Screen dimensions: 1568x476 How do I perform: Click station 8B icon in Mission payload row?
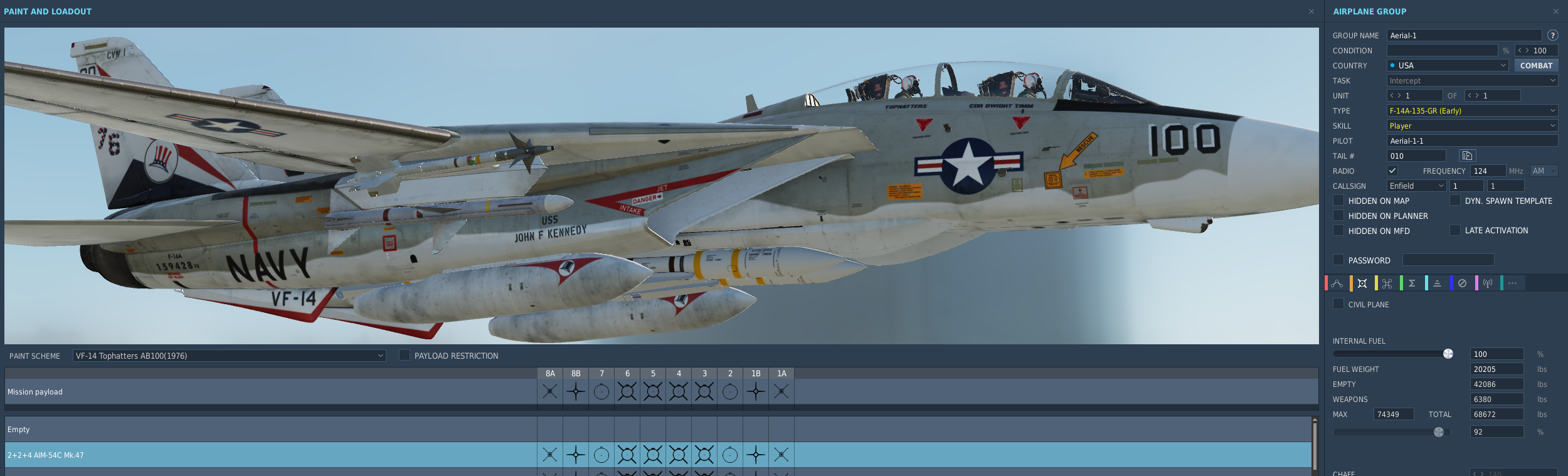coord(576,392)
